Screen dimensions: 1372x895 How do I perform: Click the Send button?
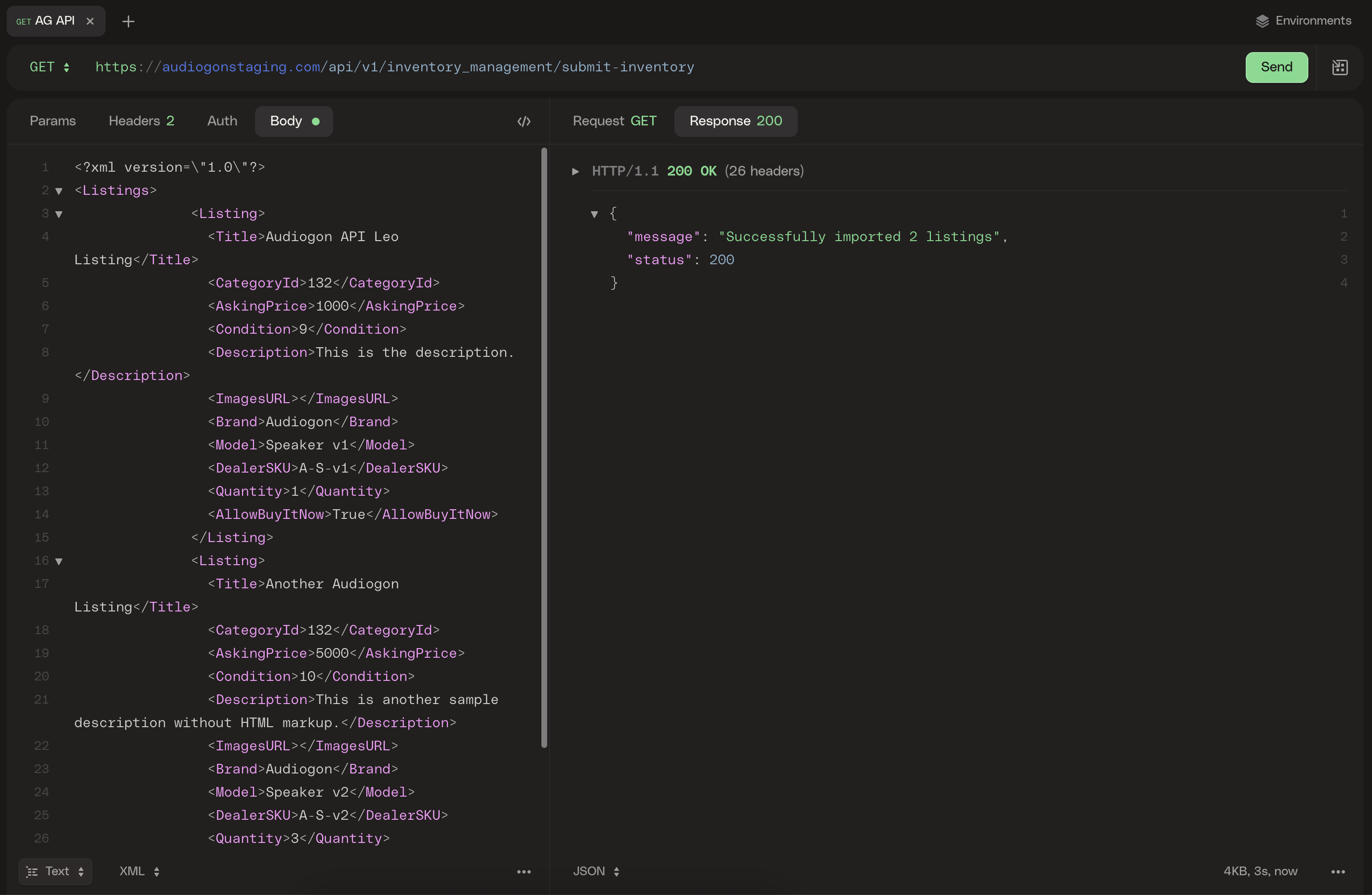1276,67
